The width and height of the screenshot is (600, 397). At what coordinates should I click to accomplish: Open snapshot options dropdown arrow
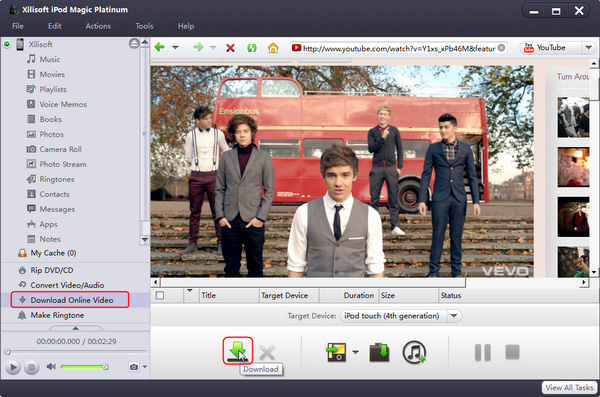click(x=145, y=367)
